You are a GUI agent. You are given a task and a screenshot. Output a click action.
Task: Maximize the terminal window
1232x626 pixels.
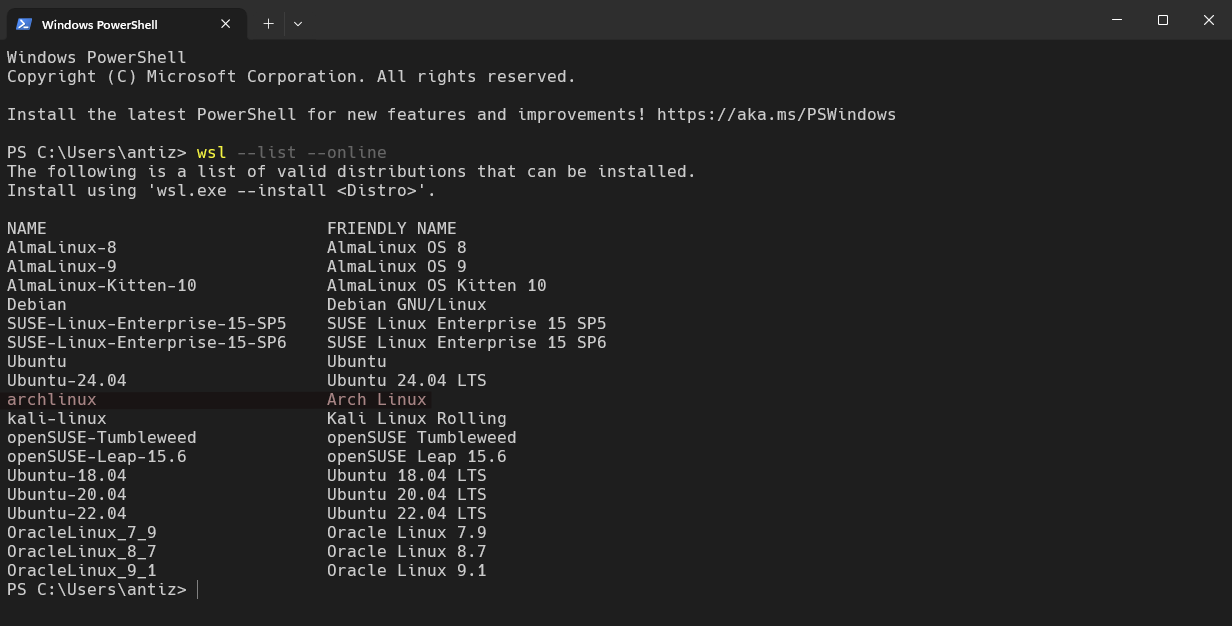pyautogui.click(x=1163, y=20)
